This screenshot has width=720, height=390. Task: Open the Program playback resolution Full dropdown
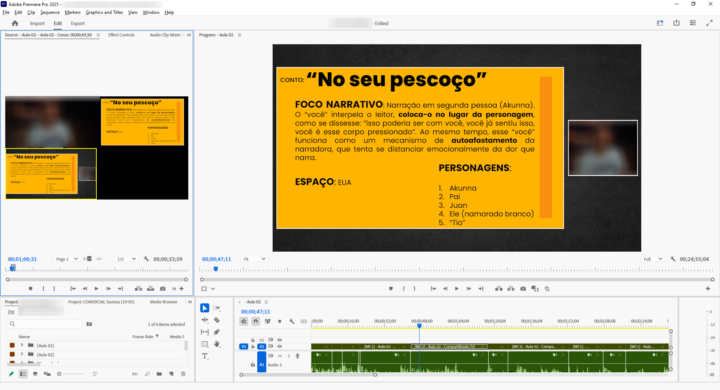pos(652,259)
